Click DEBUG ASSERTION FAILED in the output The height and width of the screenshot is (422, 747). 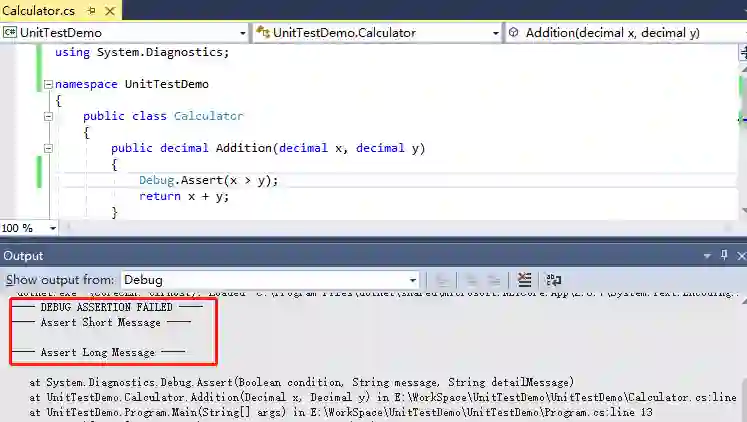106,307
